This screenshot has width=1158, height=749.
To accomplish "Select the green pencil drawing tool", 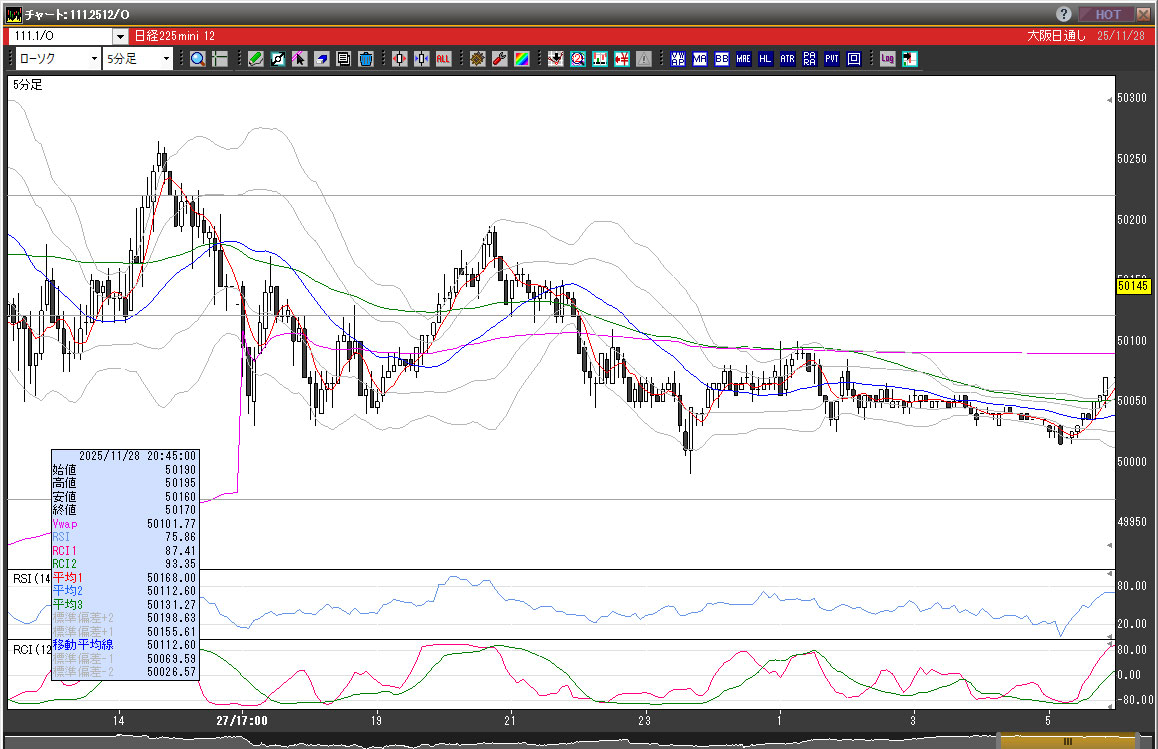I will tap(256, 59).
